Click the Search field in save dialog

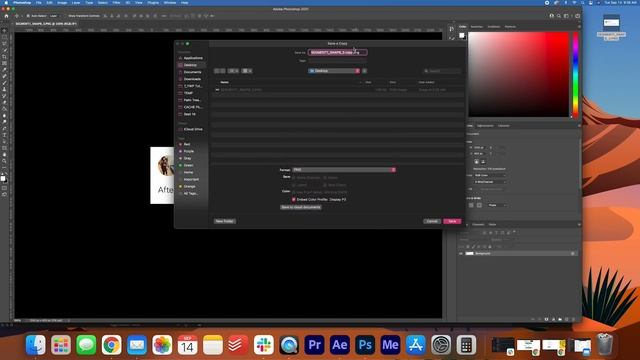point(442,71)
